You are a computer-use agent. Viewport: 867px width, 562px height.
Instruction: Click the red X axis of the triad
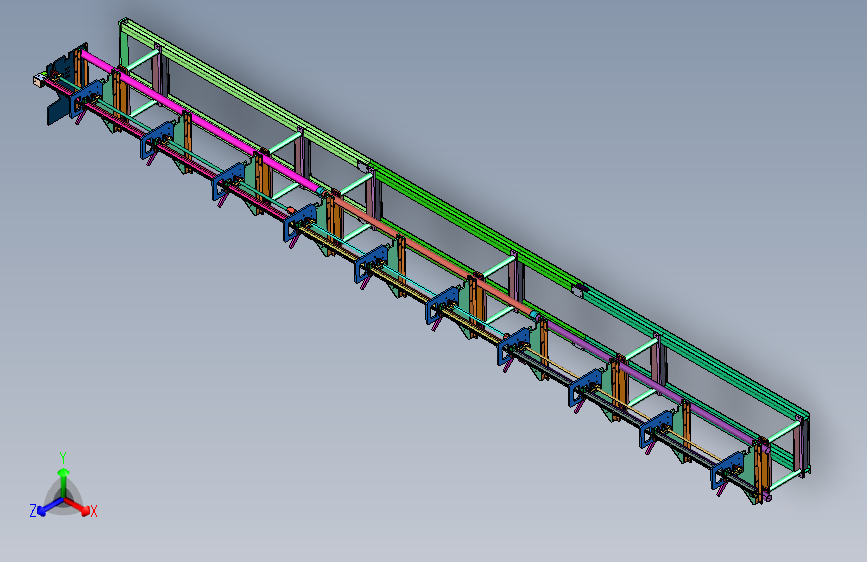coord(77,506)
